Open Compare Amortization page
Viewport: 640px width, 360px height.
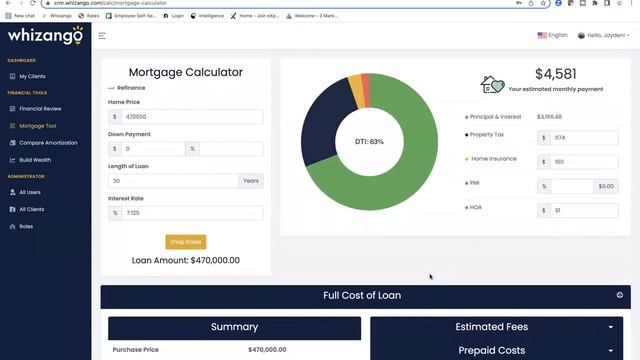point(48,143)
